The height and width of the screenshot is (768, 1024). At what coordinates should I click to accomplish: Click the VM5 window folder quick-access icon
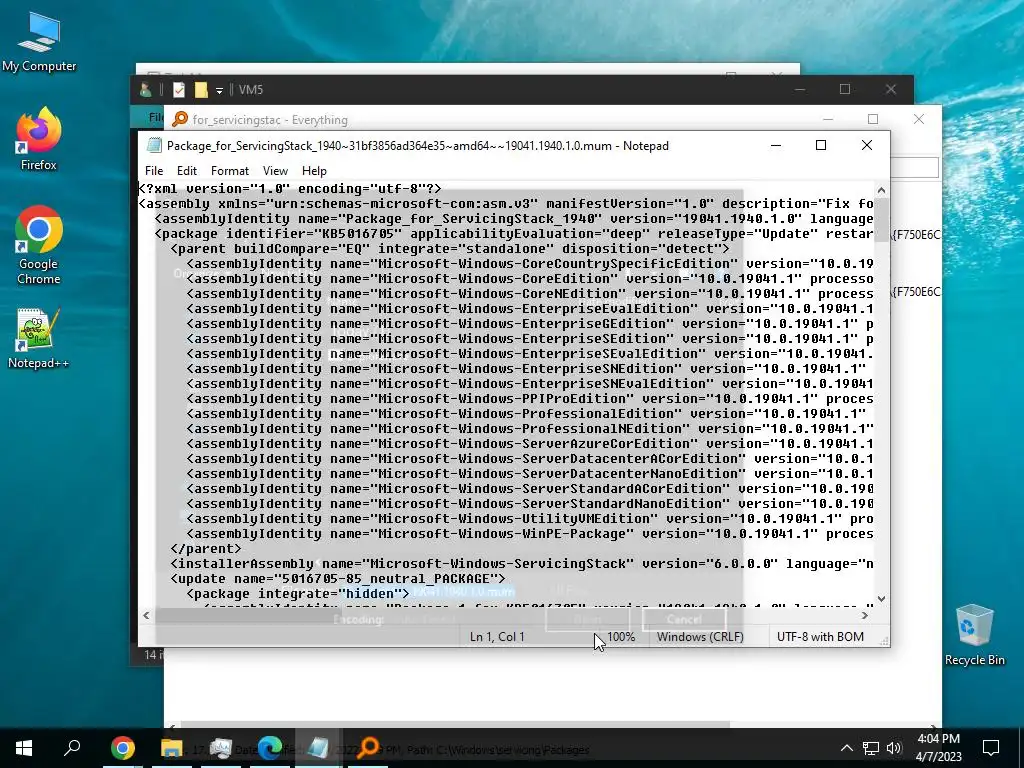coord(201,90)
